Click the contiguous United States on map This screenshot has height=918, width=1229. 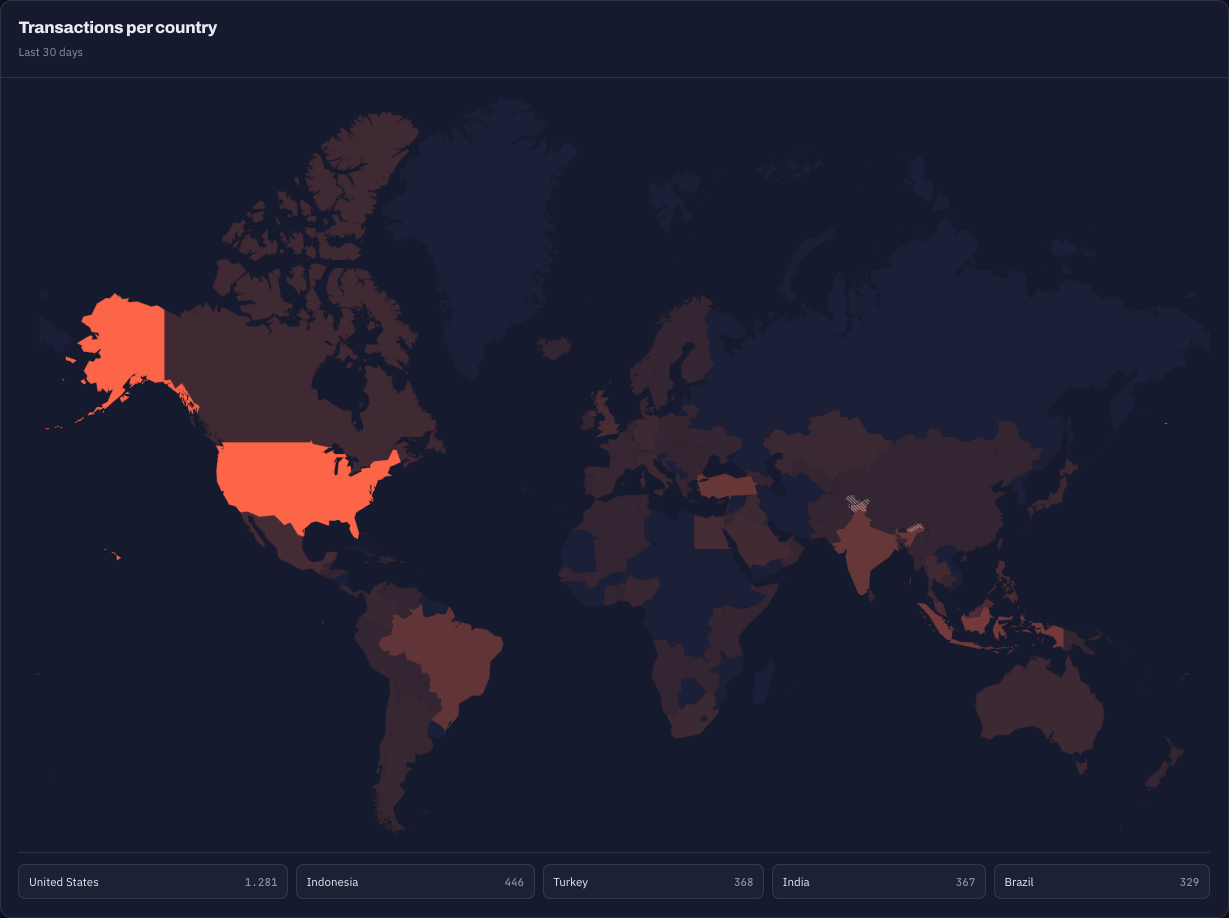300,480
